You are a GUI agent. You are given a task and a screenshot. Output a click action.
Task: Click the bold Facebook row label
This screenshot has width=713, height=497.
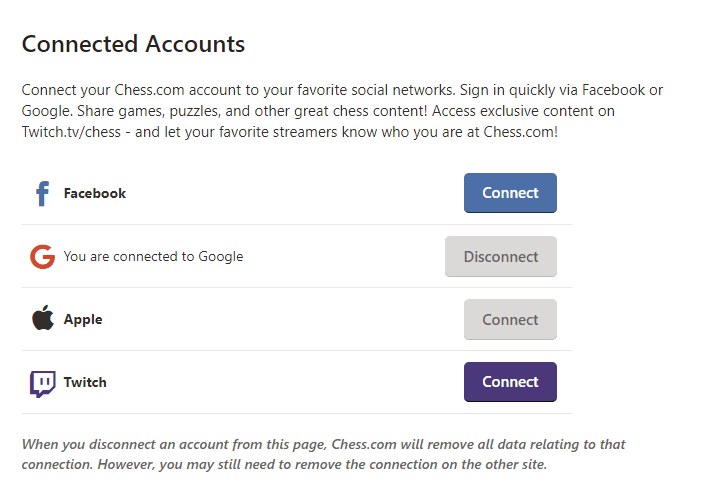(95, 194)
